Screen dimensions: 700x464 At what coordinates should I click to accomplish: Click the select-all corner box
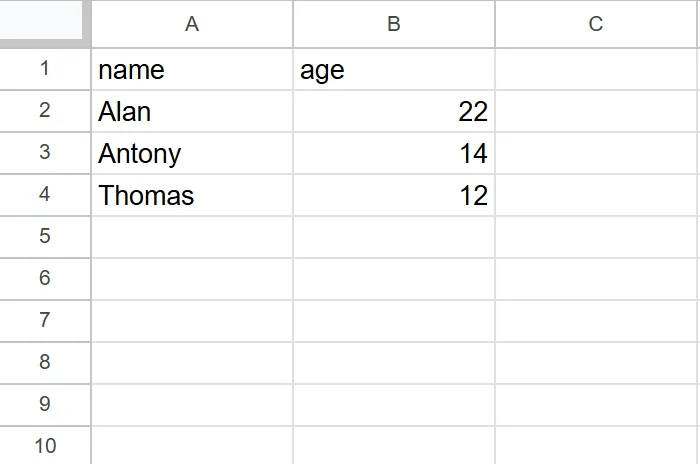[x=44, y=22]
